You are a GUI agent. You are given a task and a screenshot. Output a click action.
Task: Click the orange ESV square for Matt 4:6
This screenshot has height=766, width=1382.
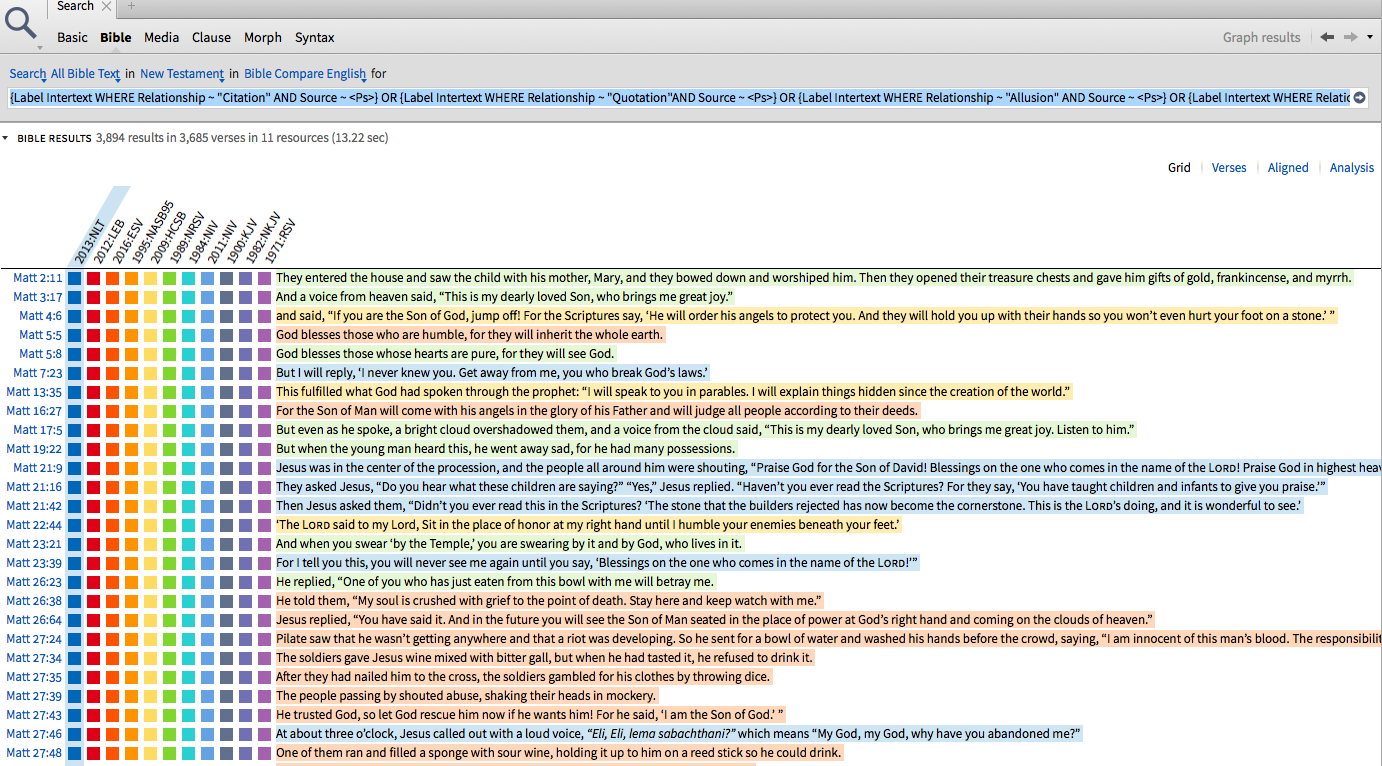[113, 316]
